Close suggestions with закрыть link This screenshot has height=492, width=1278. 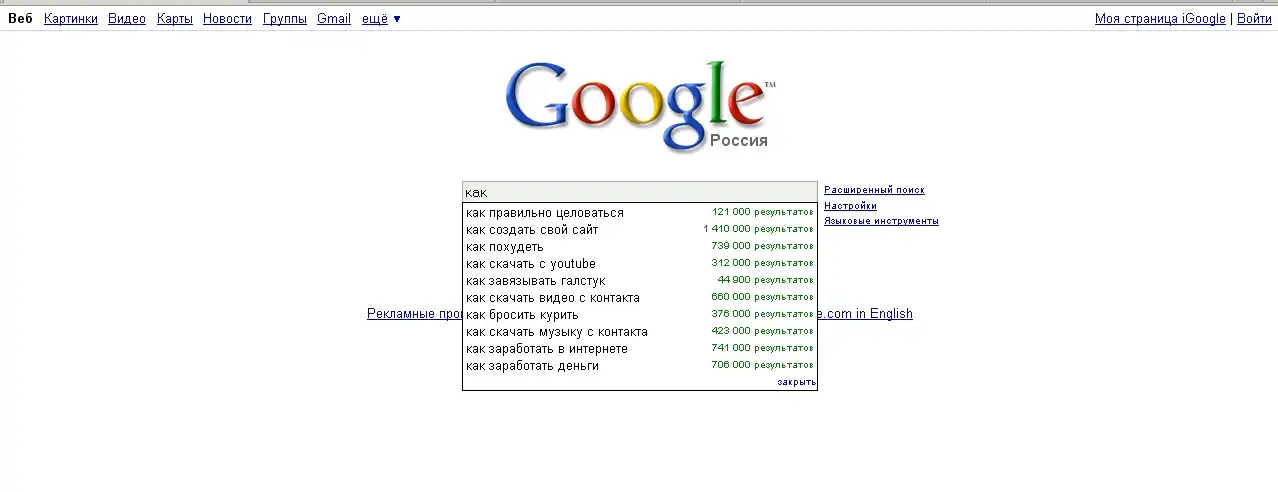pyautogui.click(x=796, y=382)
